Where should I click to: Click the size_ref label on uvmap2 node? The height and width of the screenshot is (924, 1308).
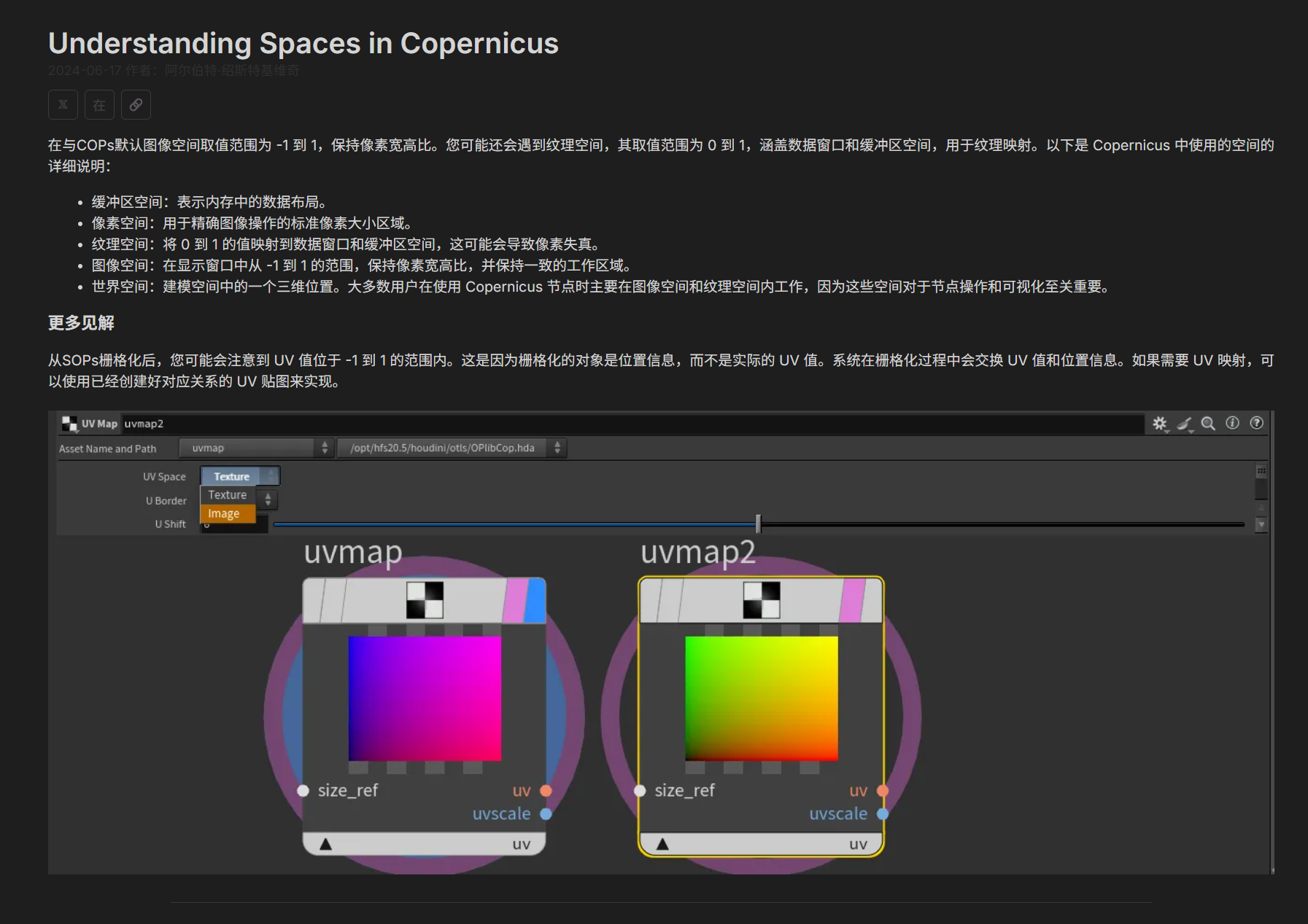tap(685, 791)
